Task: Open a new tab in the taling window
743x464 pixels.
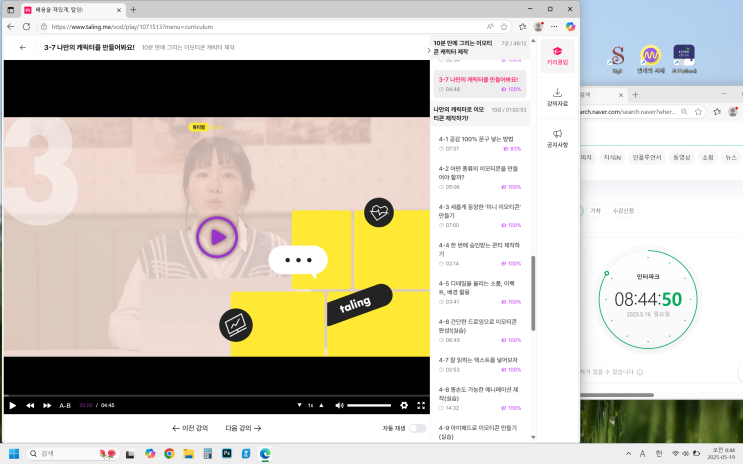Action: tap(133, 9)
